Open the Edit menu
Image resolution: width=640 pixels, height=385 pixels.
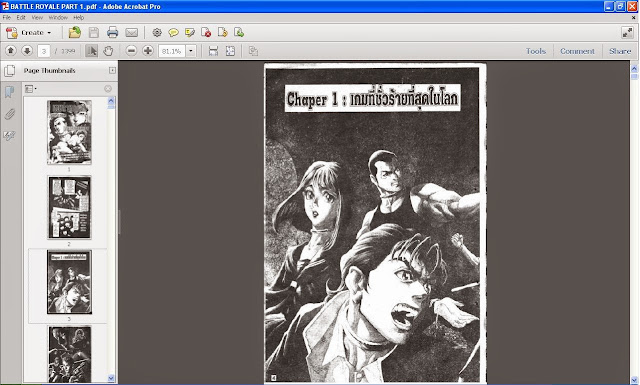coord(21,18)
